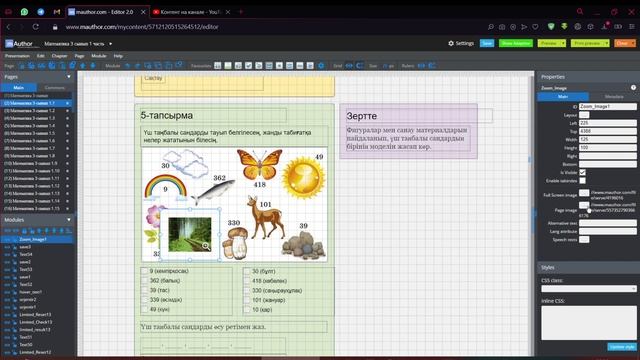Collapse the Modules panel arrow
Viewport: 640px width, 360px height.
pos(69,220)
